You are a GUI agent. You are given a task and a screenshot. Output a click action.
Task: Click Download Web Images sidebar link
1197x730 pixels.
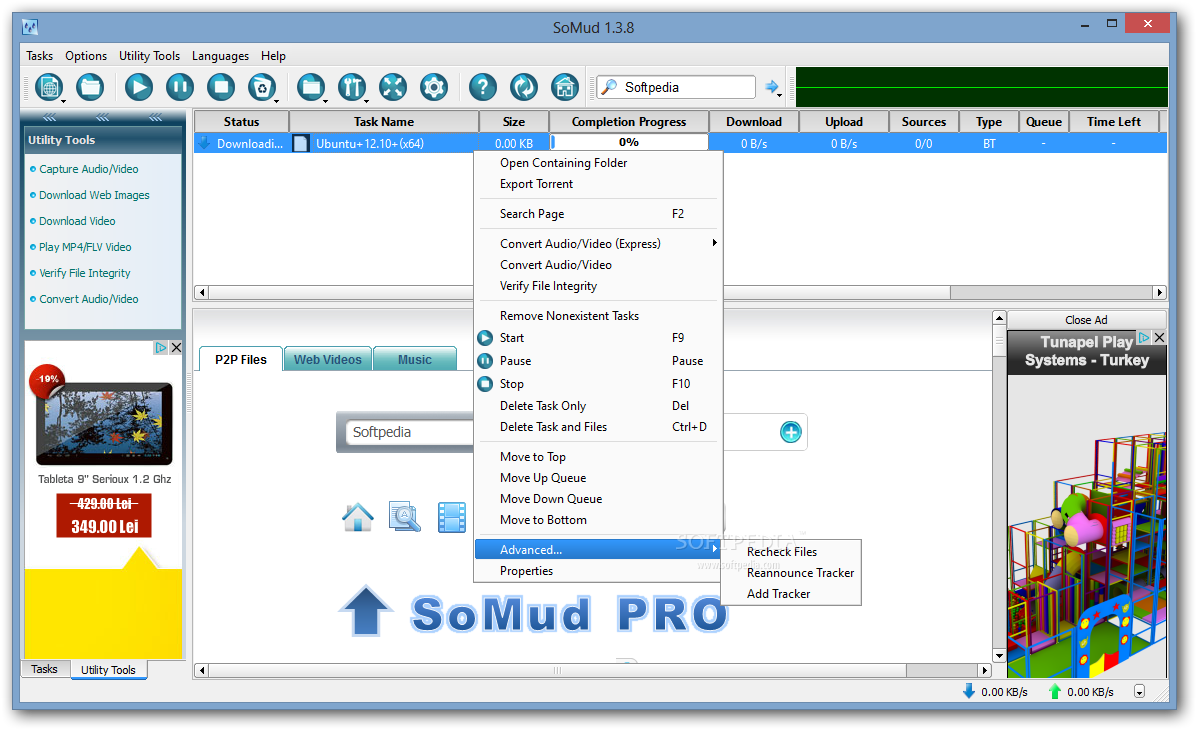94,195
